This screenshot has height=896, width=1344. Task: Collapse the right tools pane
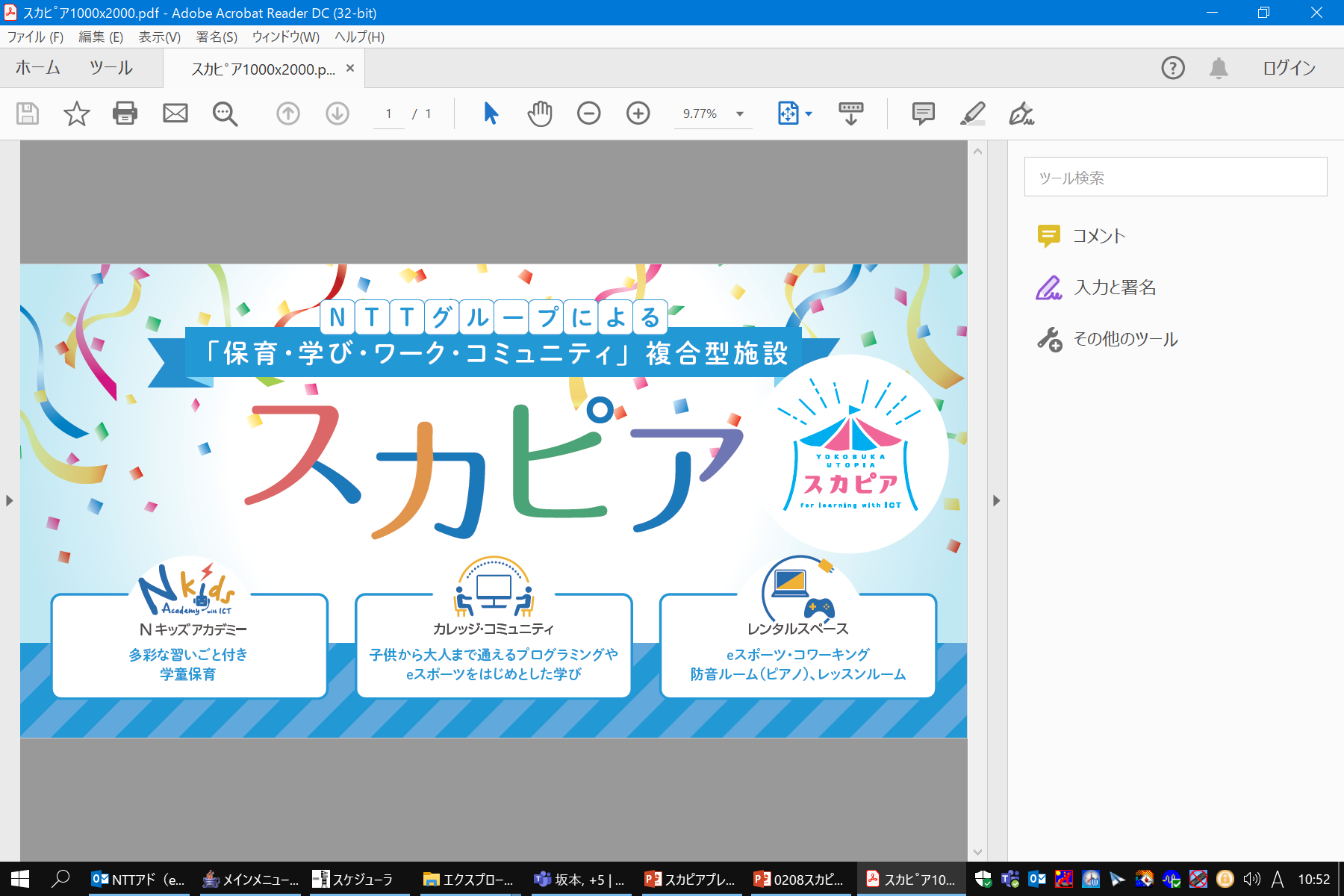click(996, 500)
